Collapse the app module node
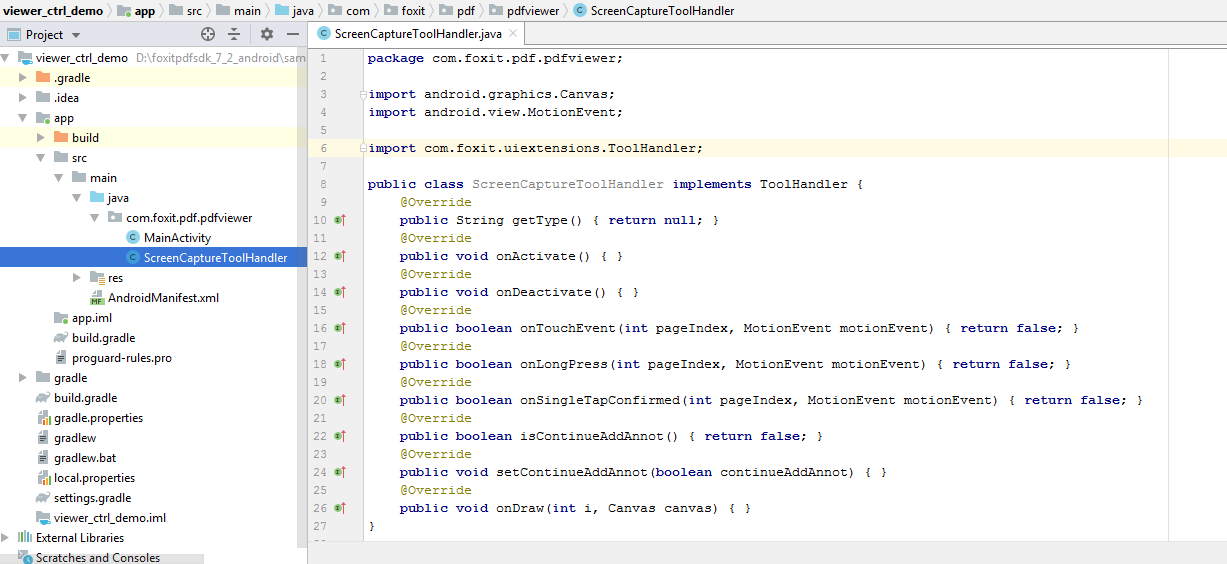The width and height of the screenshot is (1227, 564). tap(23, 118)
